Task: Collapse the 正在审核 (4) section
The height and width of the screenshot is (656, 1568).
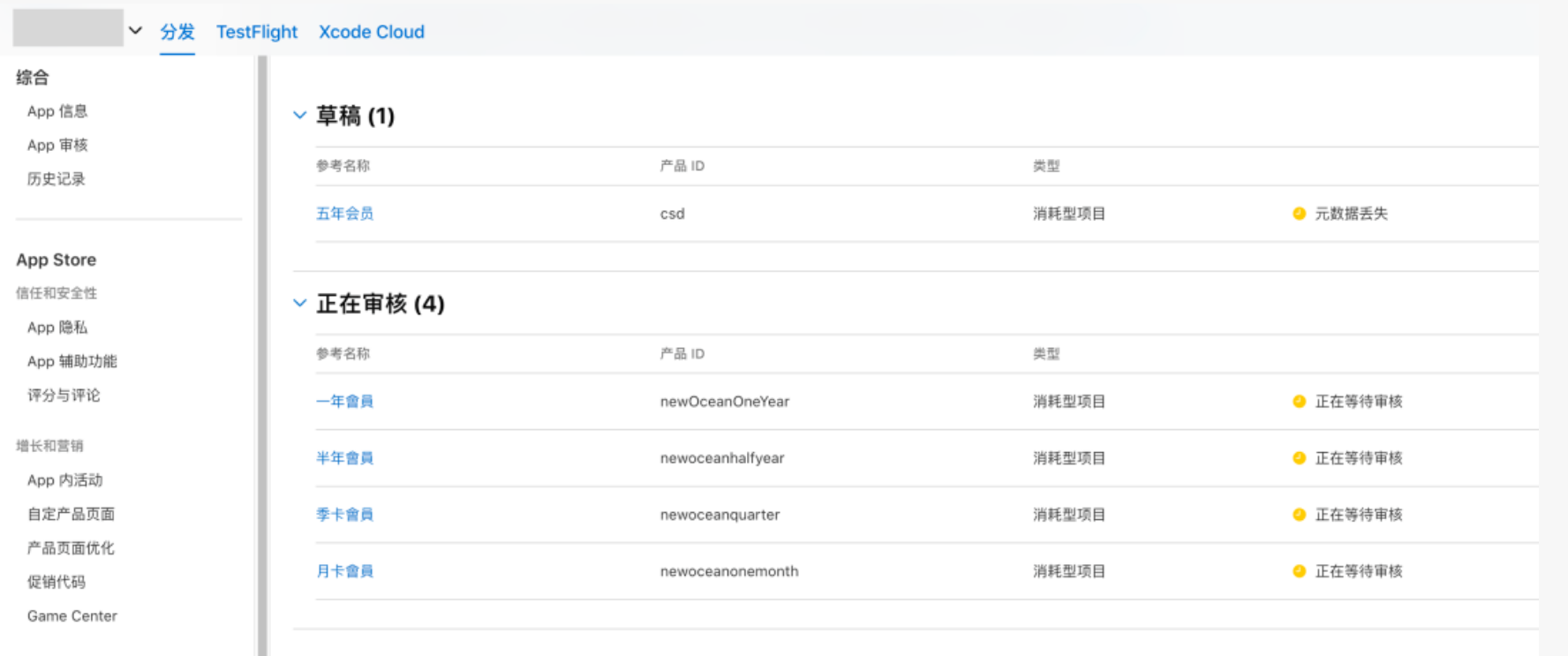Action: (300, 304)
